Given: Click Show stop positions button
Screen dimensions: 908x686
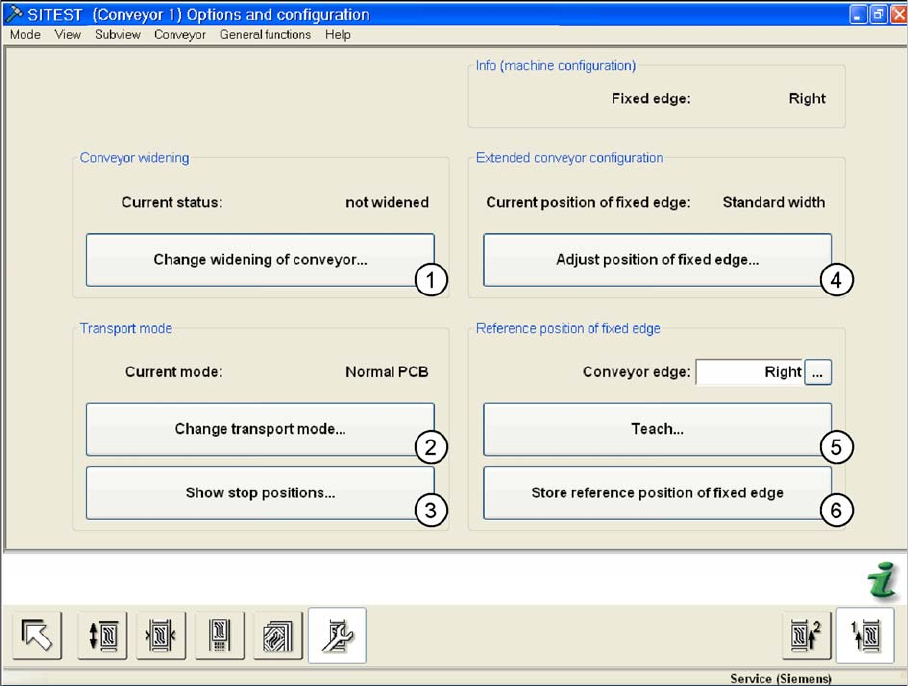Looking at the screenshot, I should (x=260, y=493).
